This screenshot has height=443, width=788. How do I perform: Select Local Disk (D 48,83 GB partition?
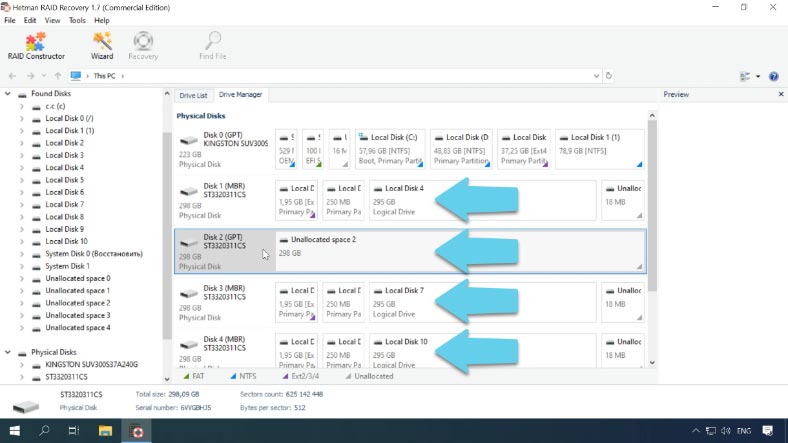coord(461,149)
